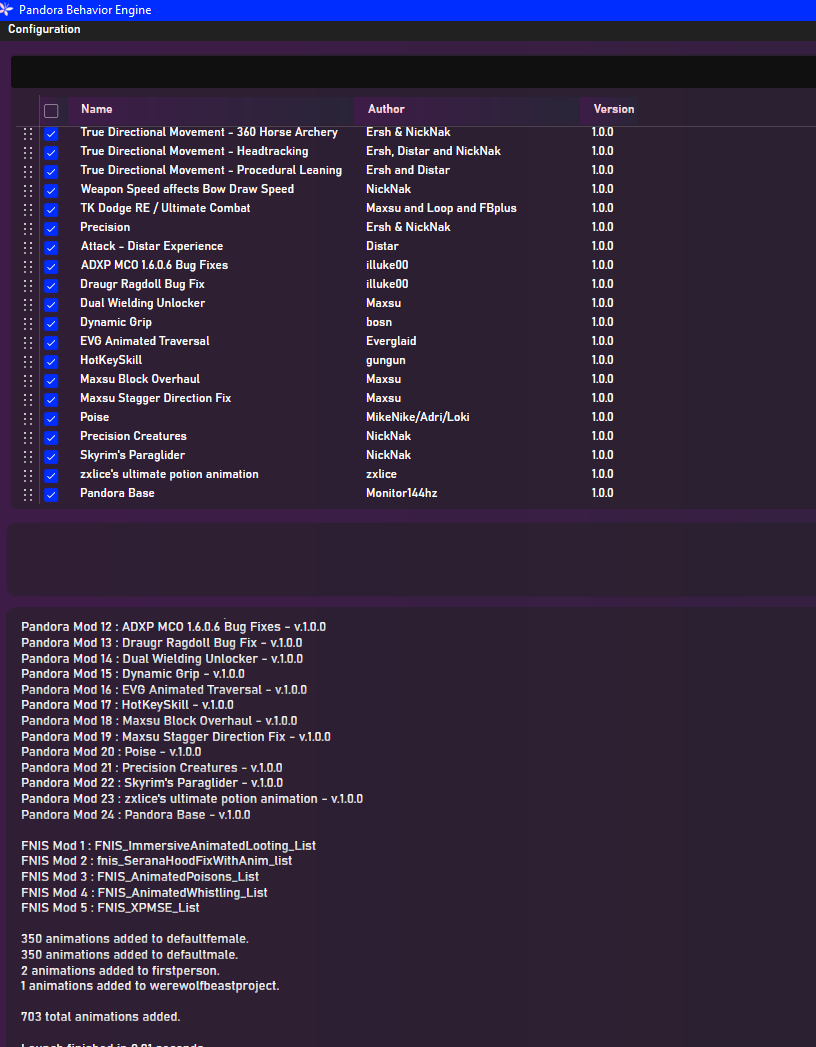
Task: Toggle ADXP MCO 1.6.0.6 Bug Fixes checkbox
Action: pyautogui.click(x=51, y=266)
